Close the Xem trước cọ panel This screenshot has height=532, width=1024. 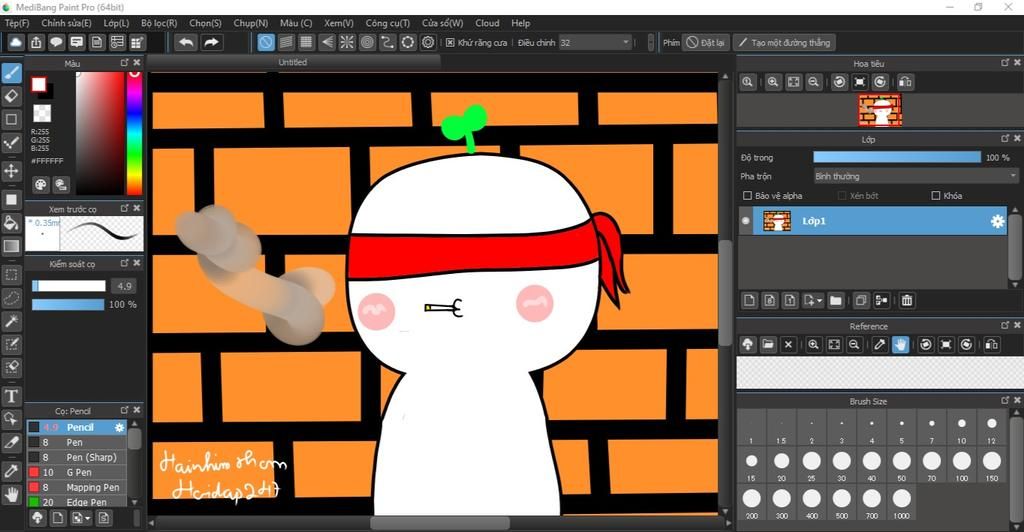(x=136, y=208)
